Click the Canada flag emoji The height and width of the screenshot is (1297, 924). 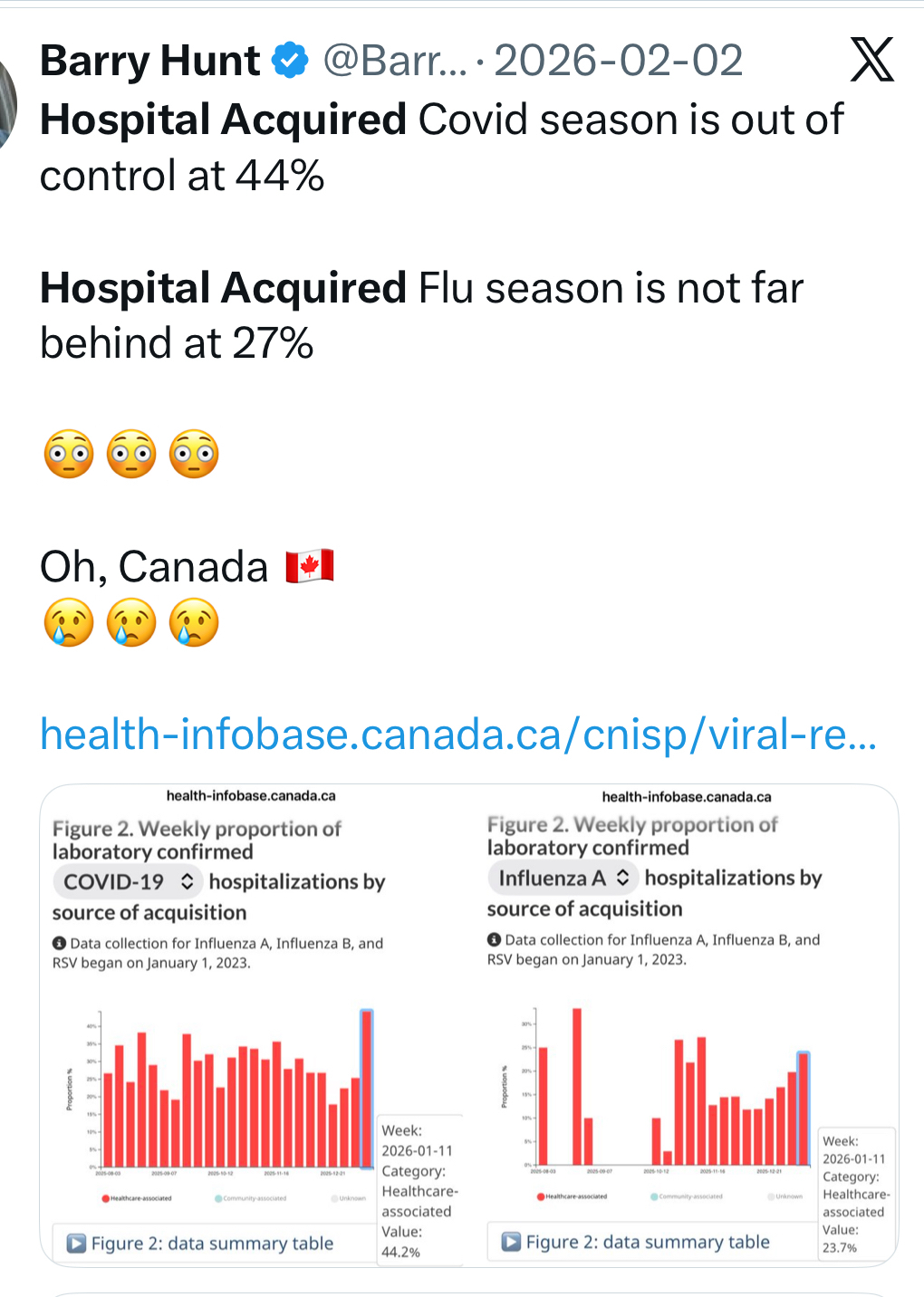(310, 567)
